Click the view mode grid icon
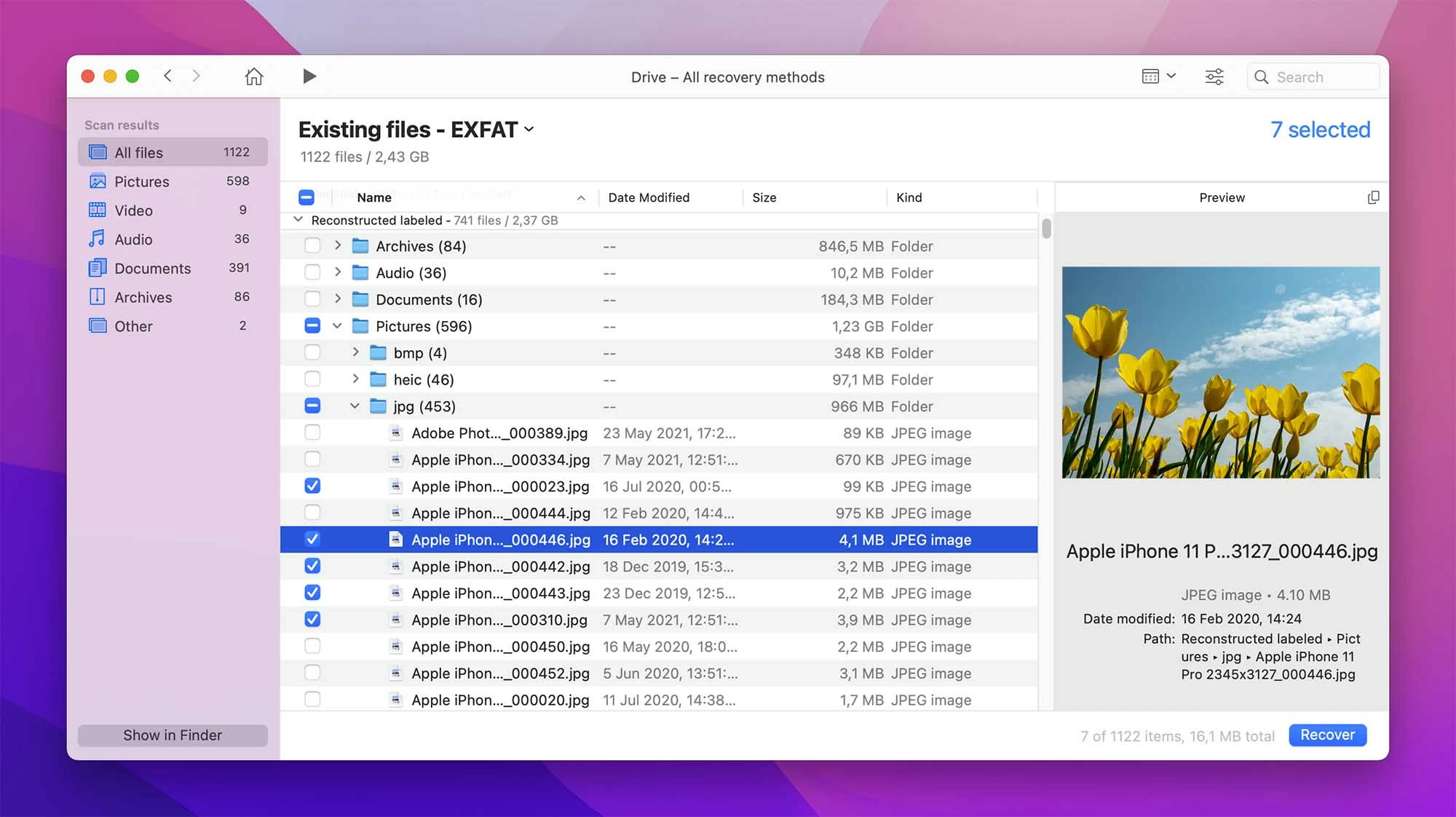The width and height of the screenshot is (1456, 817). (1151, 76)
